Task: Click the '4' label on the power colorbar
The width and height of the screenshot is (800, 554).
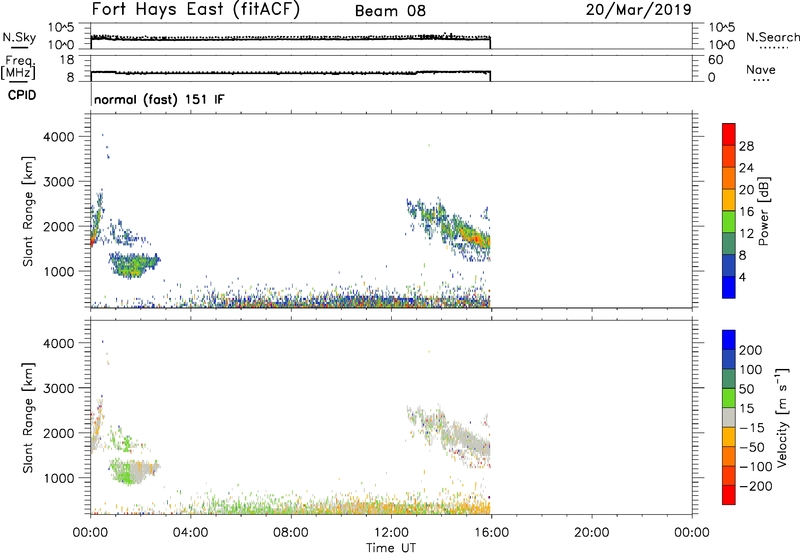Action: pyautogui.click(x=742, y=277)
